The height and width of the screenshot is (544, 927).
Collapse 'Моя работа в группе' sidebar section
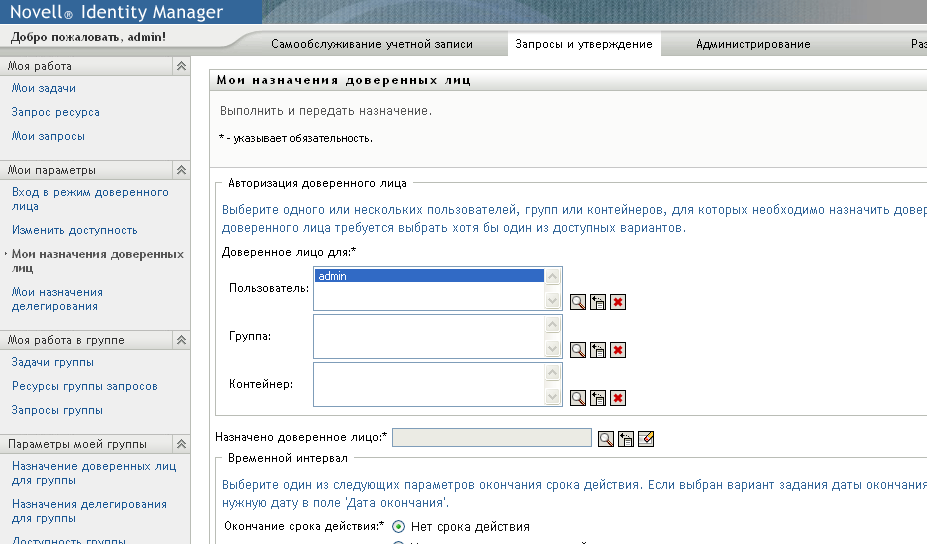coord(181,340)
